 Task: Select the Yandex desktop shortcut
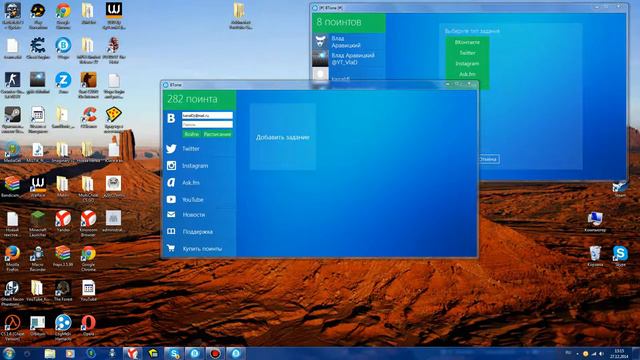pyautogui.click(x=63, y=222)
